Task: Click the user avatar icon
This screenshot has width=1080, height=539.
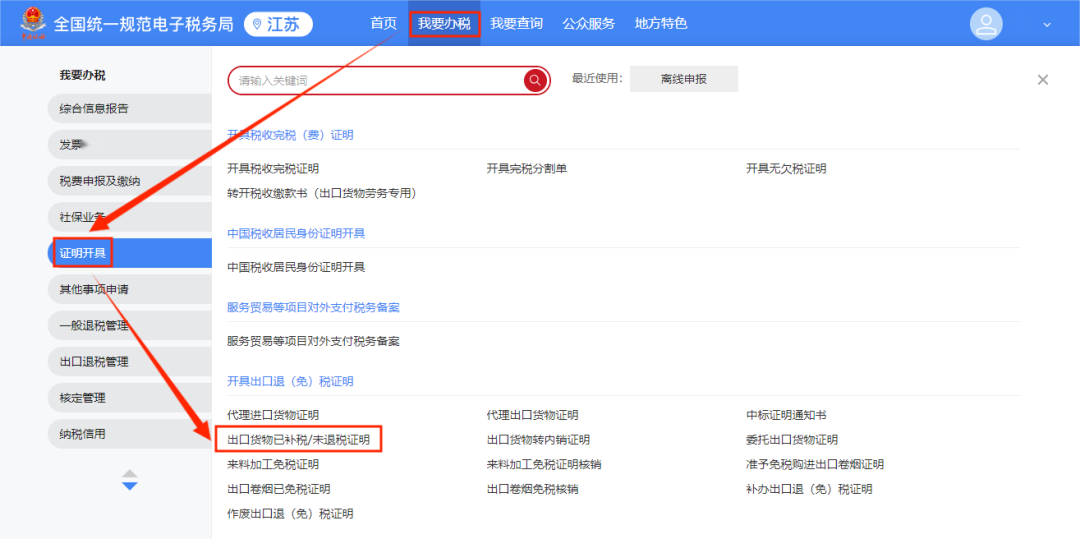Action: [x=986, y=24]
